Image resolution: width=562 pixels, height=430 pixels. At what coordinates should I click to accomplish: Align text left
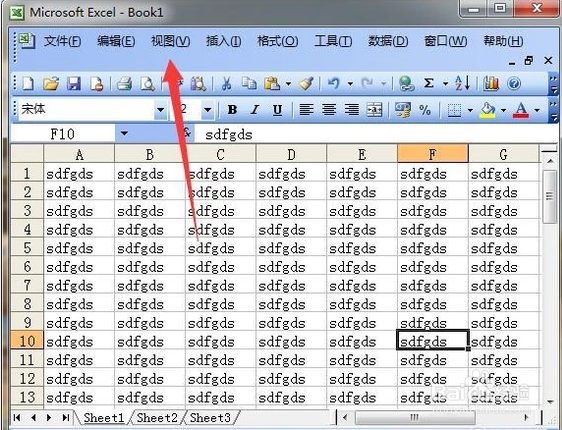pyautogui.click(x=306, y=110)
